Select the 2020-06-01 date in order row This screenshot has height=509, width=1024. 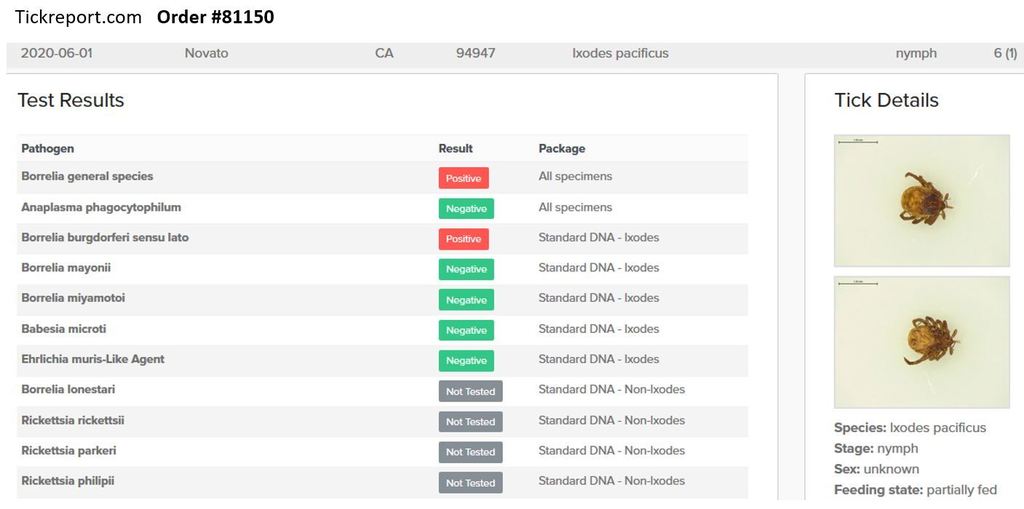[x=57, y=53]
